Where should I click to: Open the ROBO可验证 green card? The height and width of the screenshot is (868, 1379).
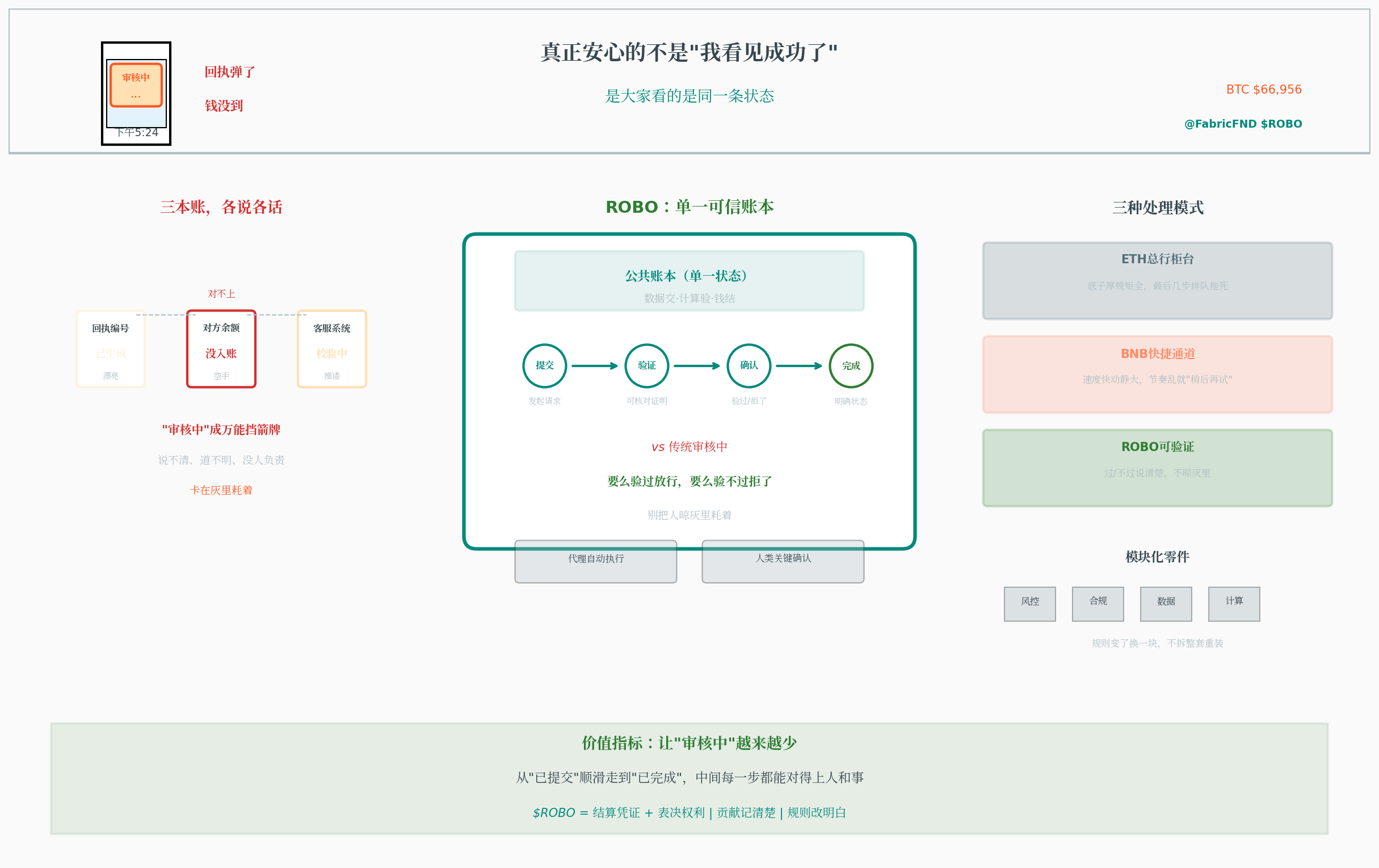click(x=1157, y=468)
